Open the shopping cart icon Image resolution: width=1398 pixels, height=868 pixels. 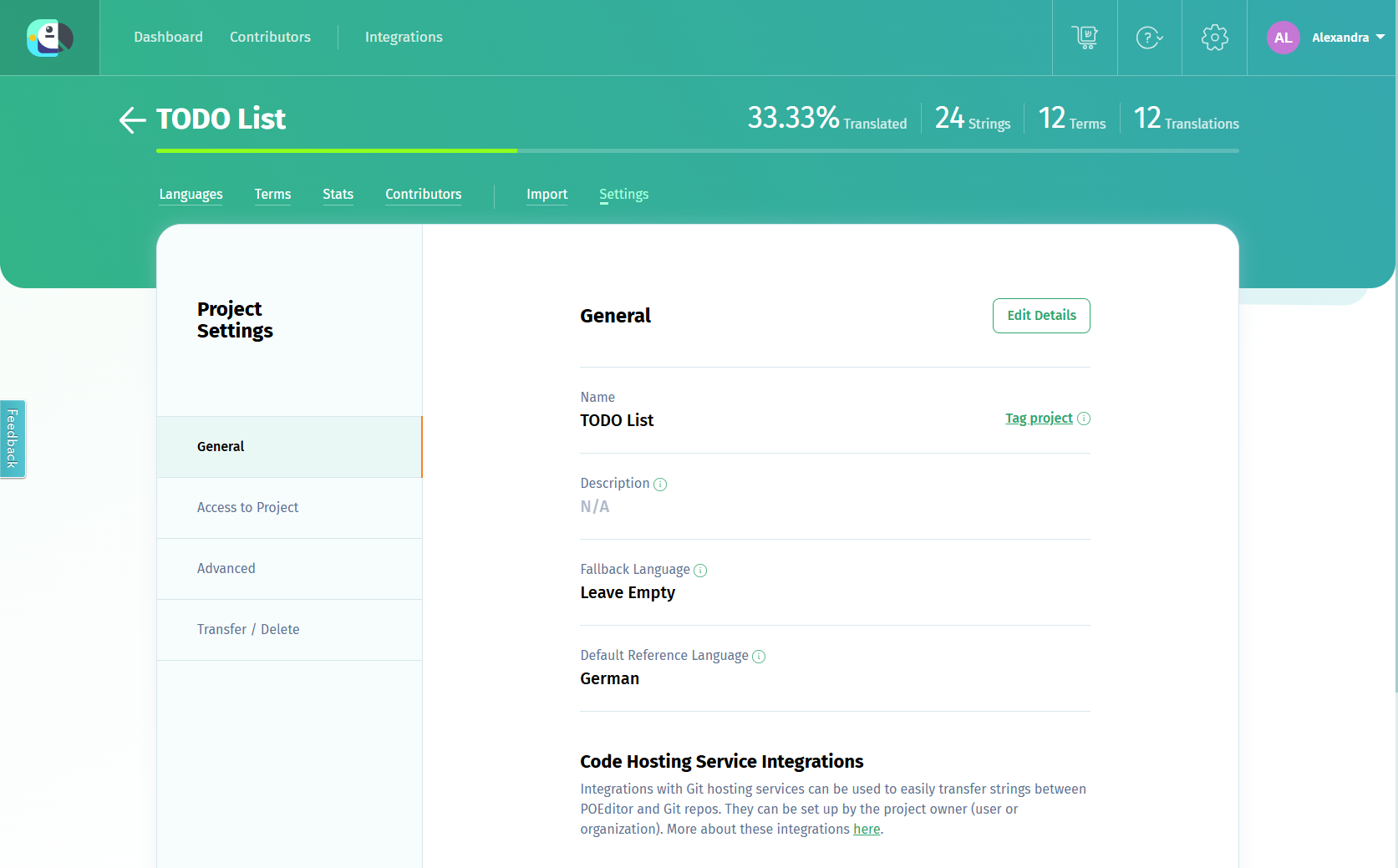pyautogui.click(x=1085, y=38)
